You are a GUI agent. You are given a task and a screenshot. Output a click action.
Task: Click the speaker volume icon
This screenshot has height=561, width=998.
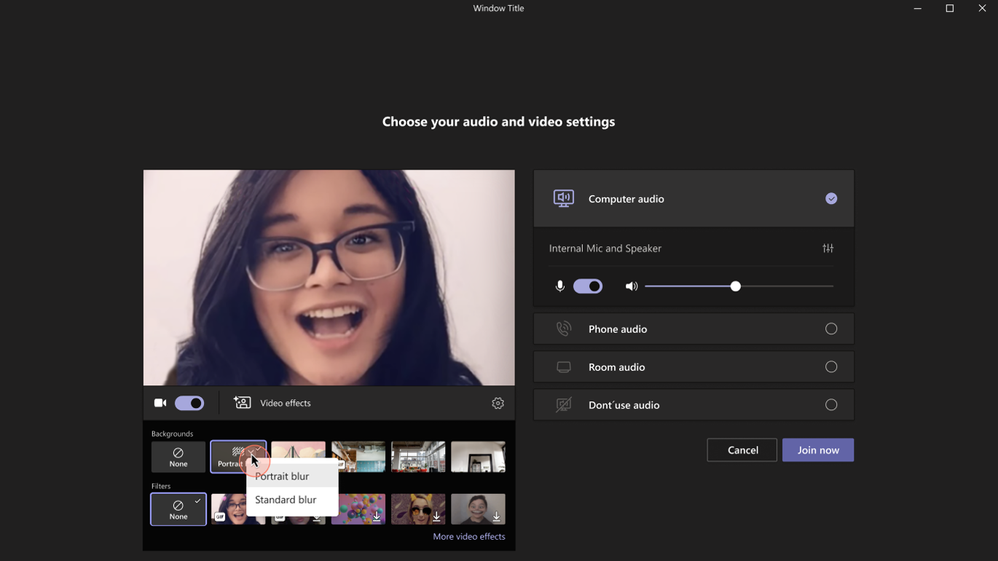coord(631,287)
